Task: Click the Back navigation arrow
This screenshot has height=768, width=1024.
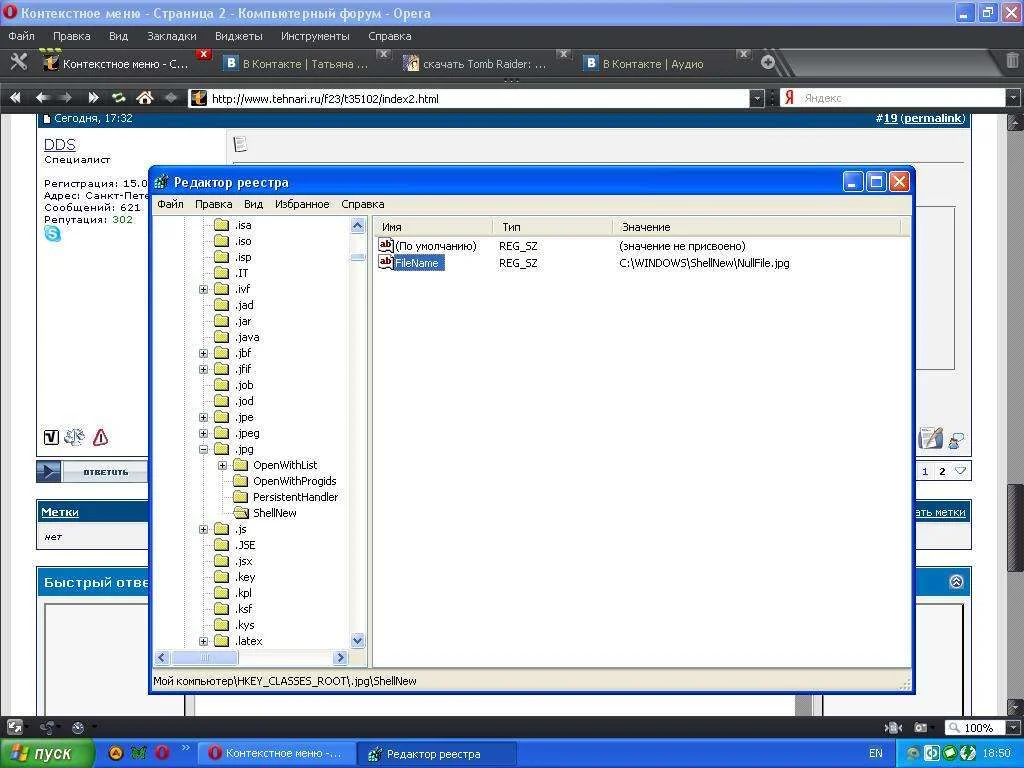Action: coord(42,98)
